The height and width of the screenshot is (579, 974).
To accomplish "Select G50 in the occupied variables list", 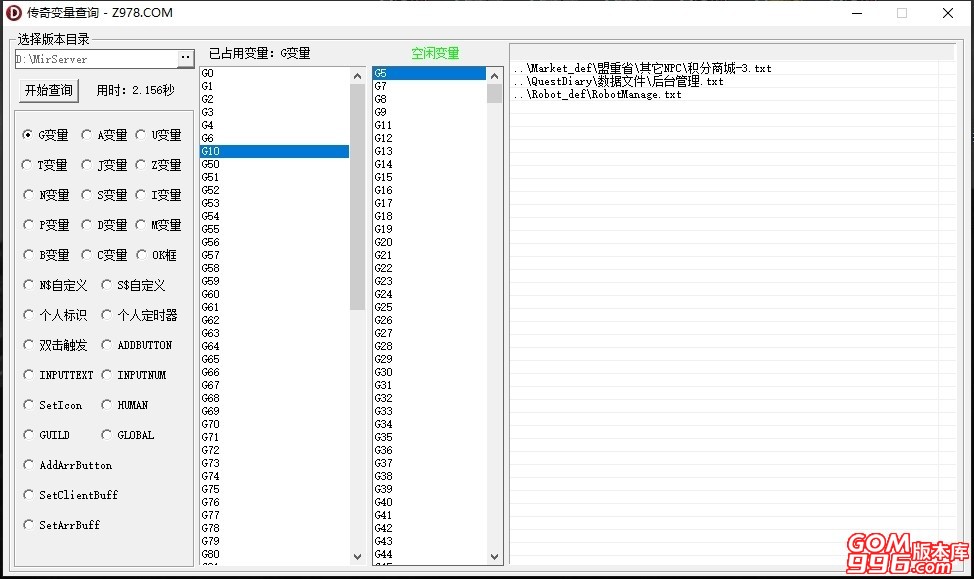I will pyautogui.click(x=275, y=164).
